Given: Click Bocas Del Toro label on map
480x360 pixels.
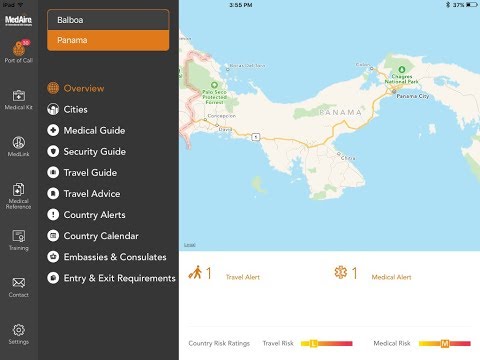Looking at the screenshot, I should click(x=247, y=66).
